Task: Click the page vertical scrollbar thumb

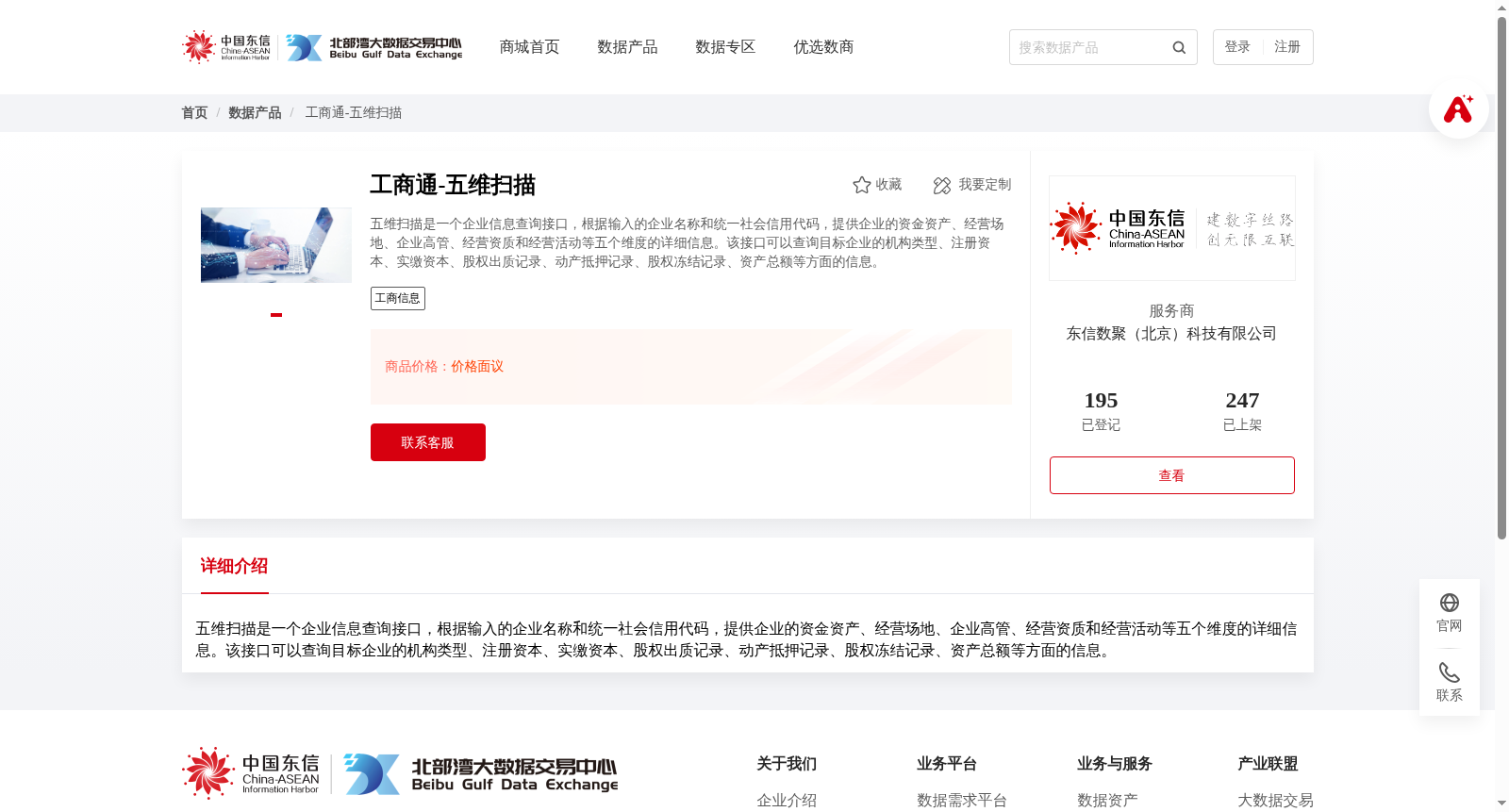Action: (1501, 278)
